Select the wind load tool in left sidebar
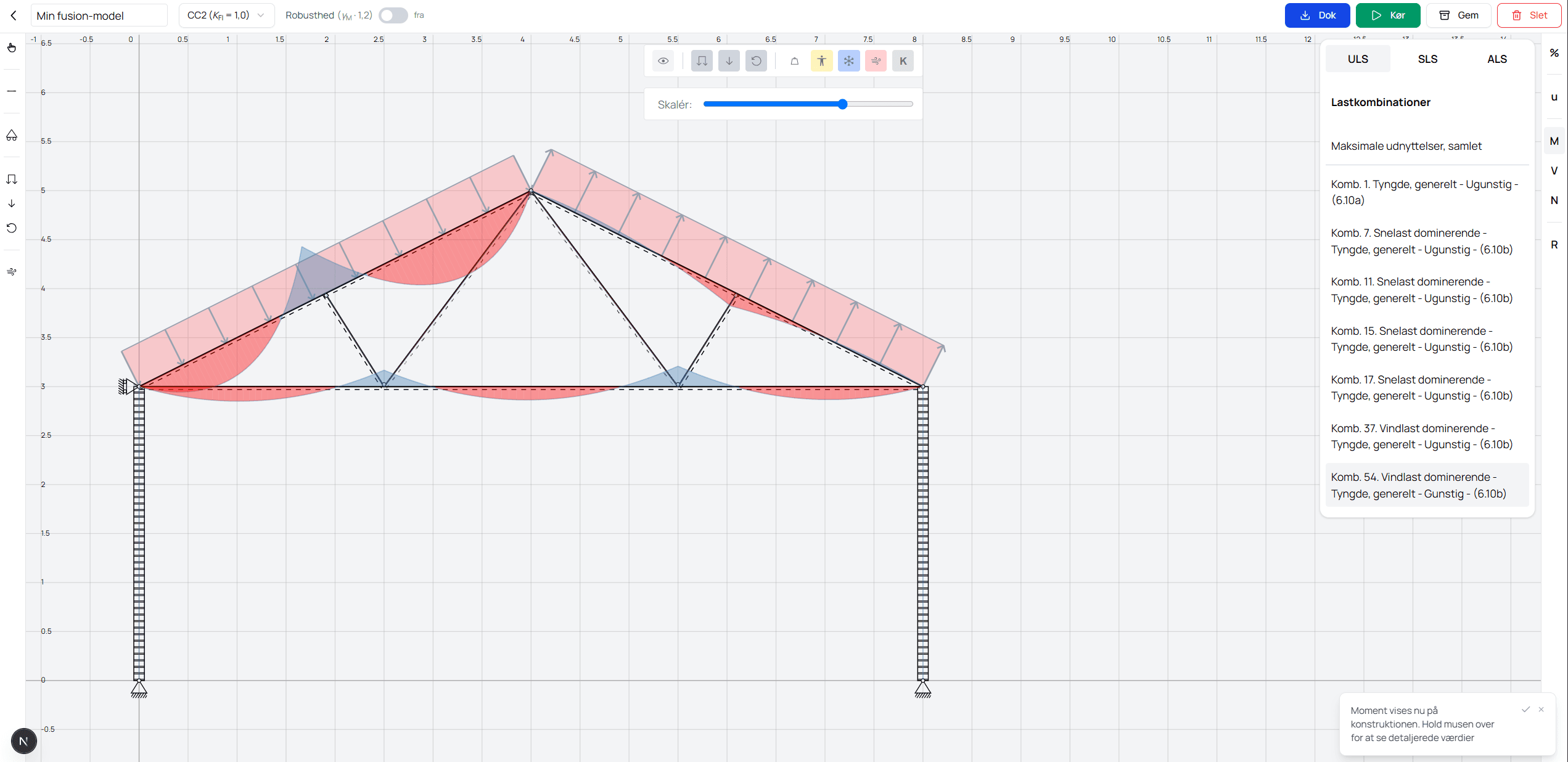This screenshot has width=1568, height=762. pyautogui.click(x=11, y=271)
